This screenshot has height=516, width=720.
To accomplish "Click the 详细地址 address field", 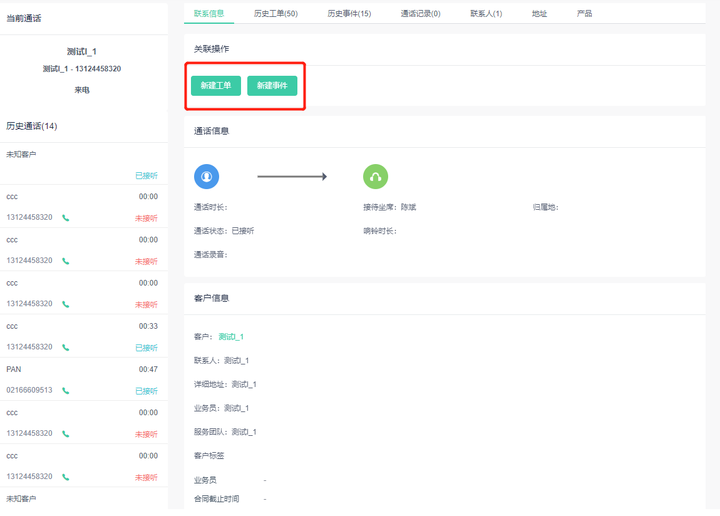I will click(225, 384).
